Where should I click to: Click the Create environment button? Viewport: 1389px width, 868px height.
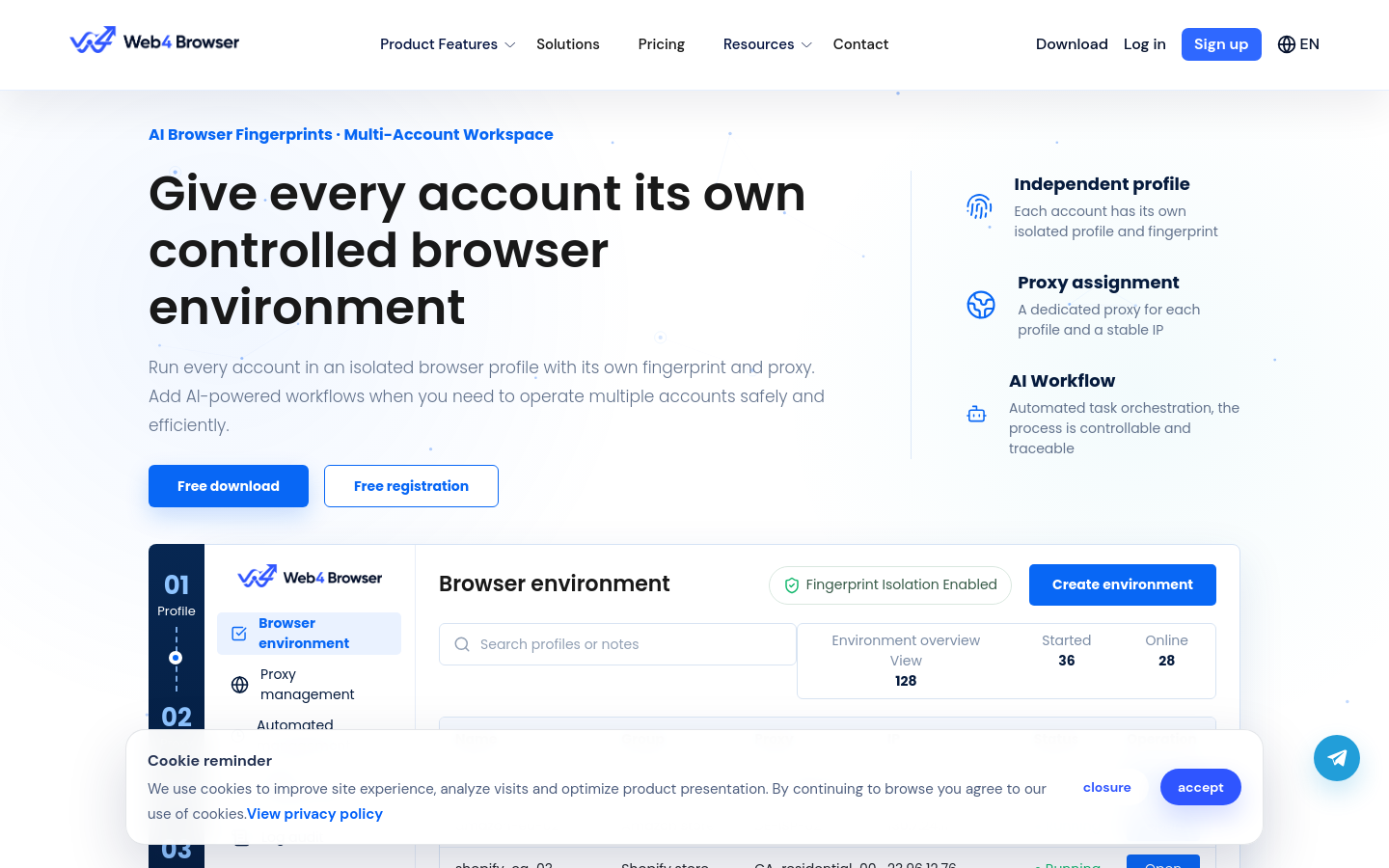pos(1123,584)
